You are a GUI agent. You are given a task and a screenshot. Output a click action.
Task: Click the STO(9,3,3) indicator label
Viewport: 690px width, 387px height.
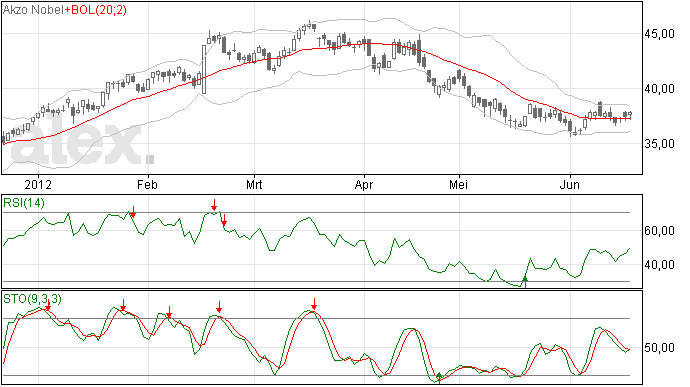[33, 299]
